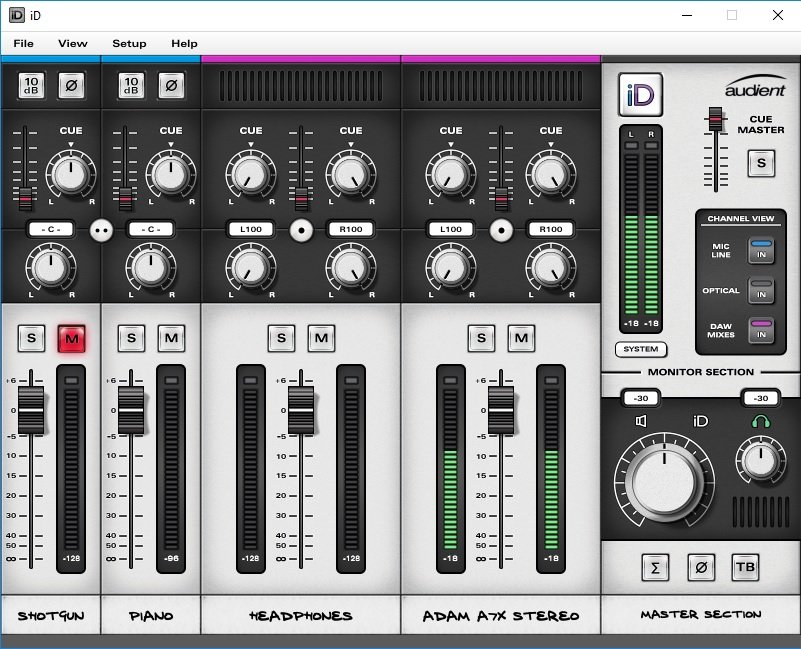
Task: Click the ADAM A7X STEREO name label
Action: click(501, 616)
